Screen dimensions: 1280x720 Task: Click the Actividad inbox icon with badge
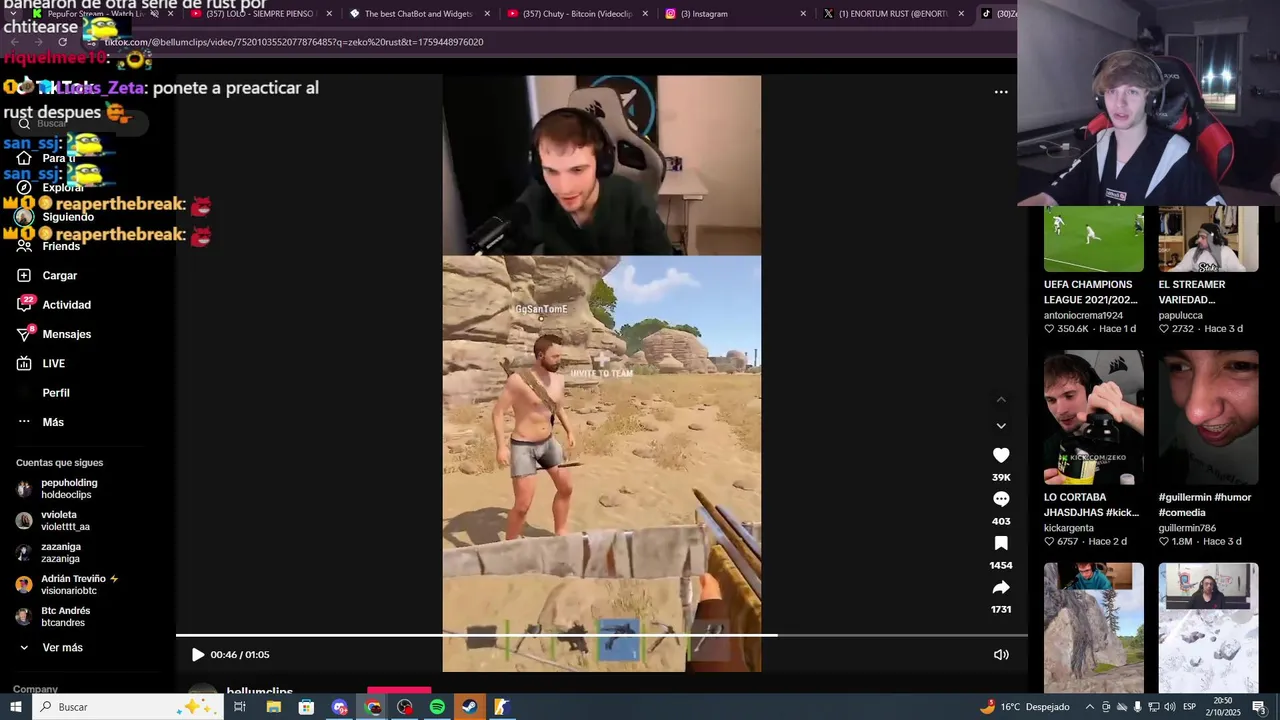25,304
